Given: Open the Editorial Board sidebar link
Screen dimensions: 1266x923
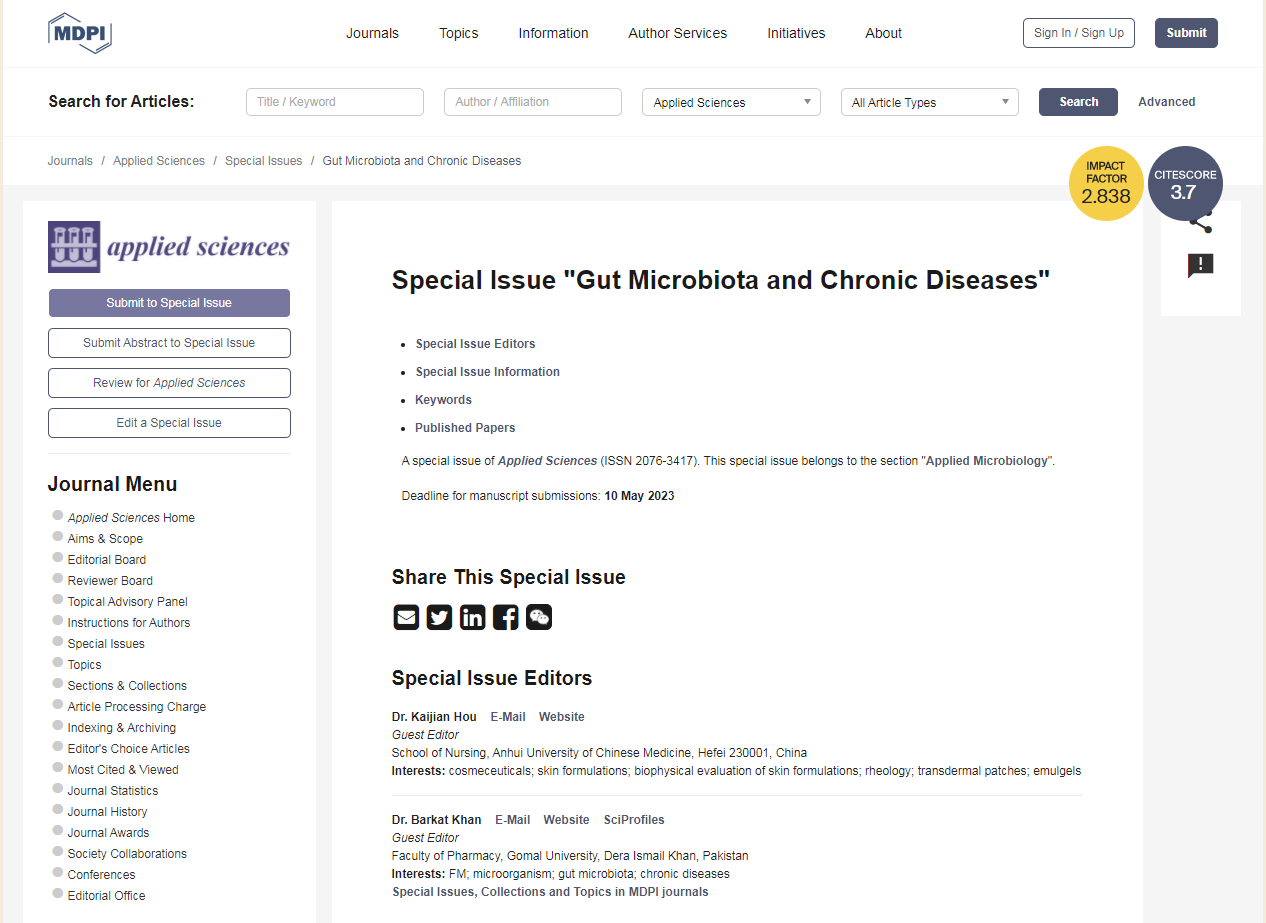Looking at the screenshot, I should click(x=107, y=560).
